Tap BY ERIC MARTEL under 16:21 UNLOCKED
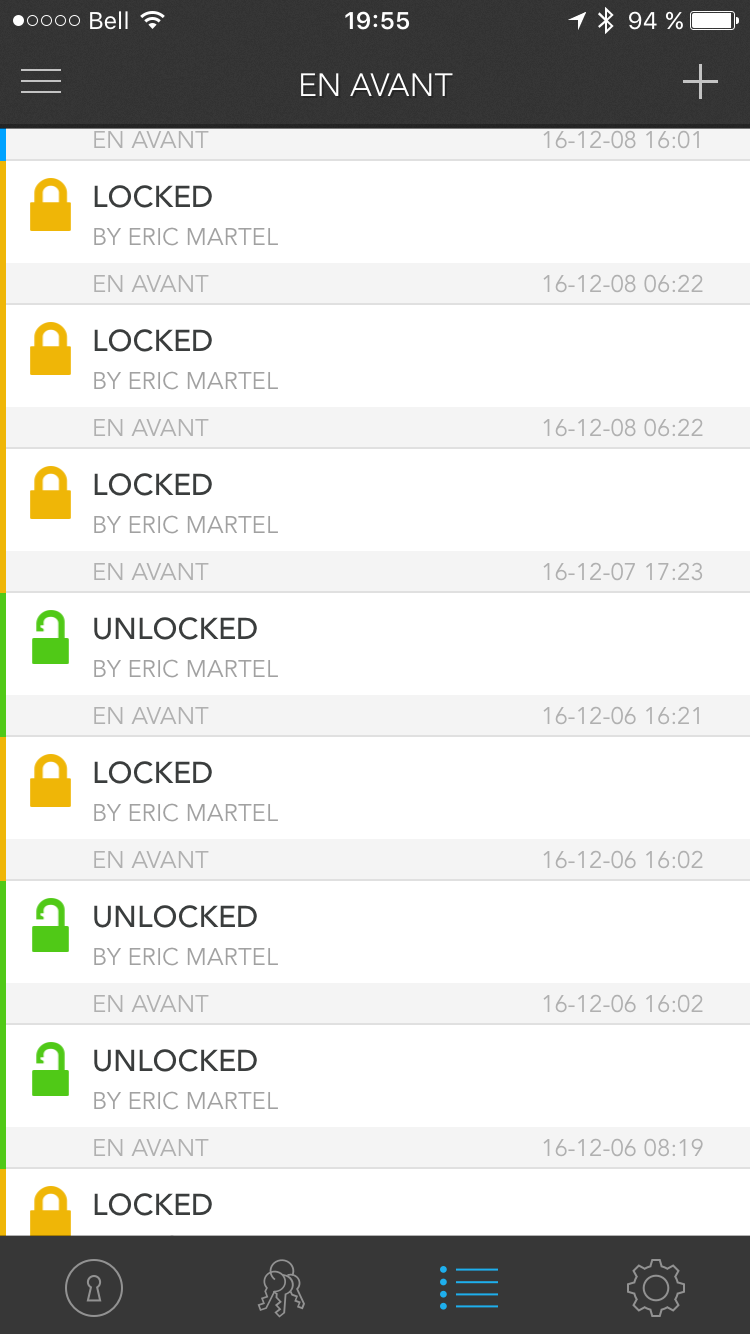 [x=185, y=669]
